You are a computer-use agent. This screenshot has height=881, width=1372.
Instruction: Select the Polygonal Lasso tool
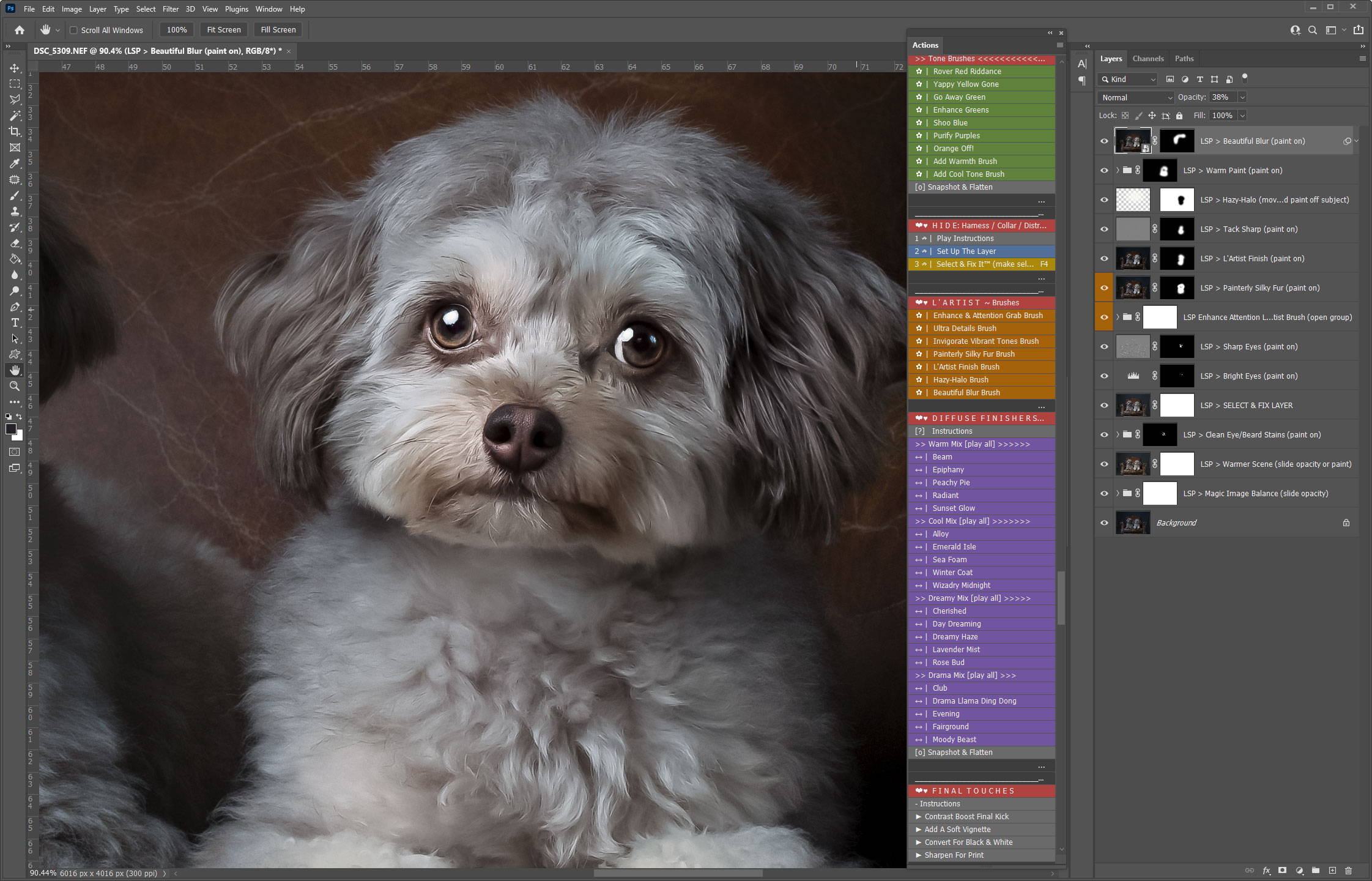click(x=15, y=100)
